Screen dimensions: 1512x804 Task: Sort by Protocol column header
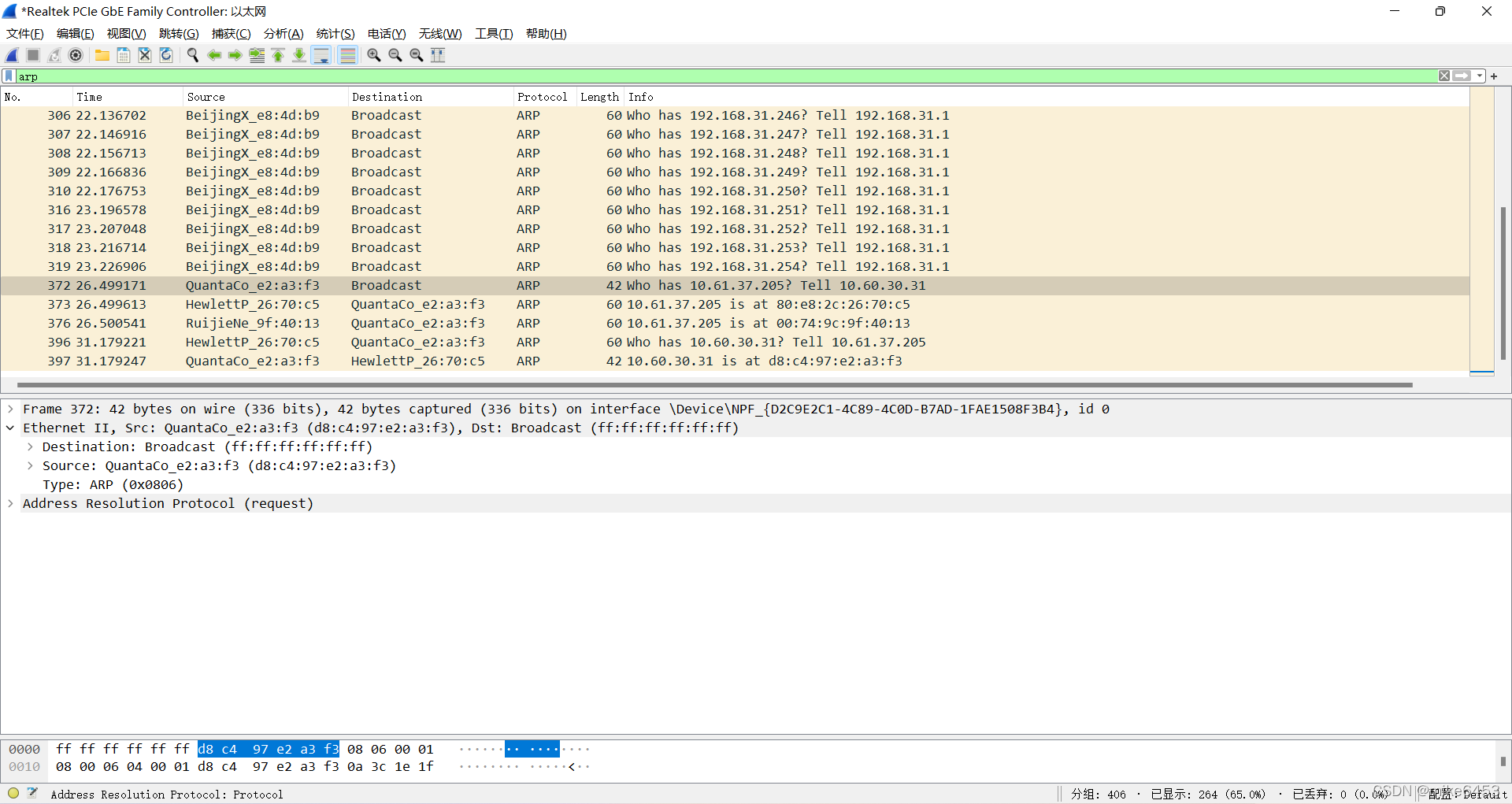click(545, 97)
